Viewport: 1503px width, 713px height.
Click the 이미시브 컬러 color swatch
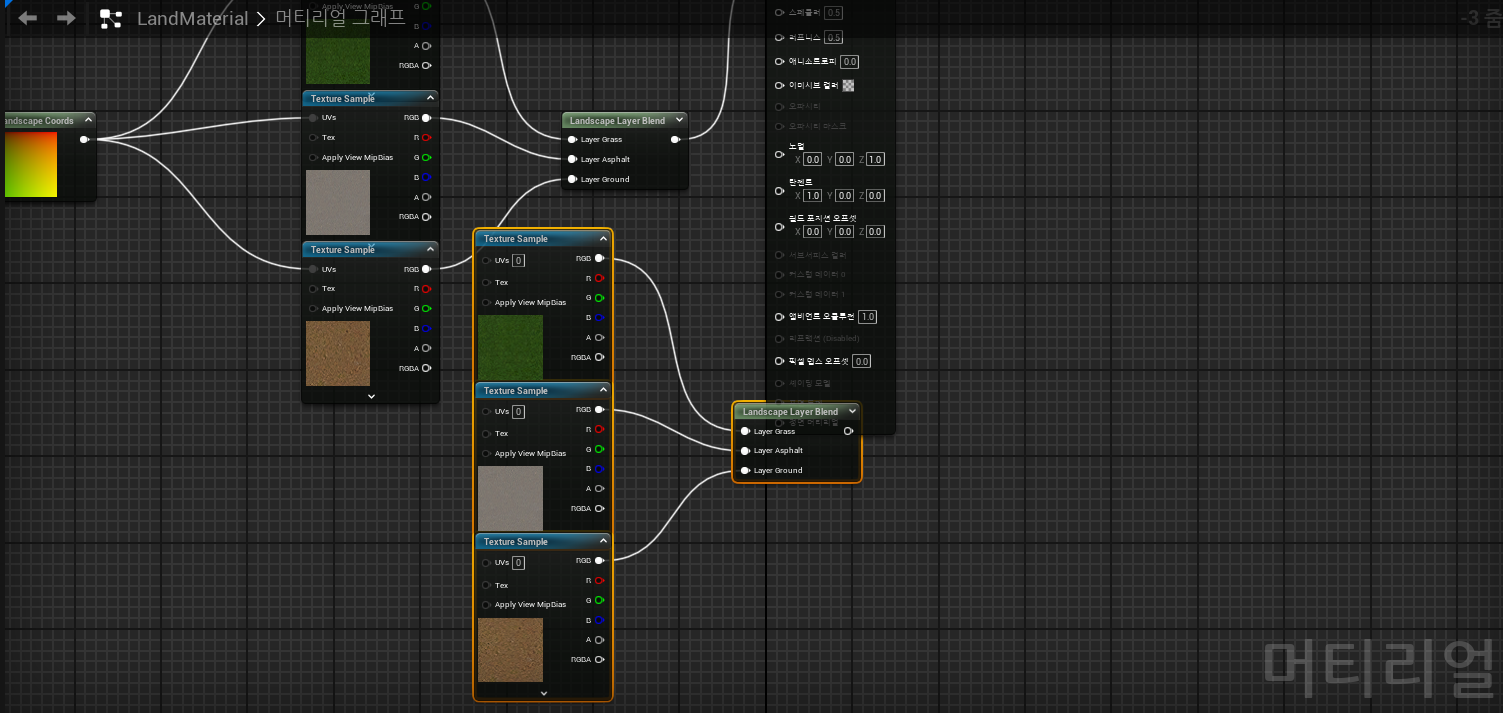tap(848, 86)
